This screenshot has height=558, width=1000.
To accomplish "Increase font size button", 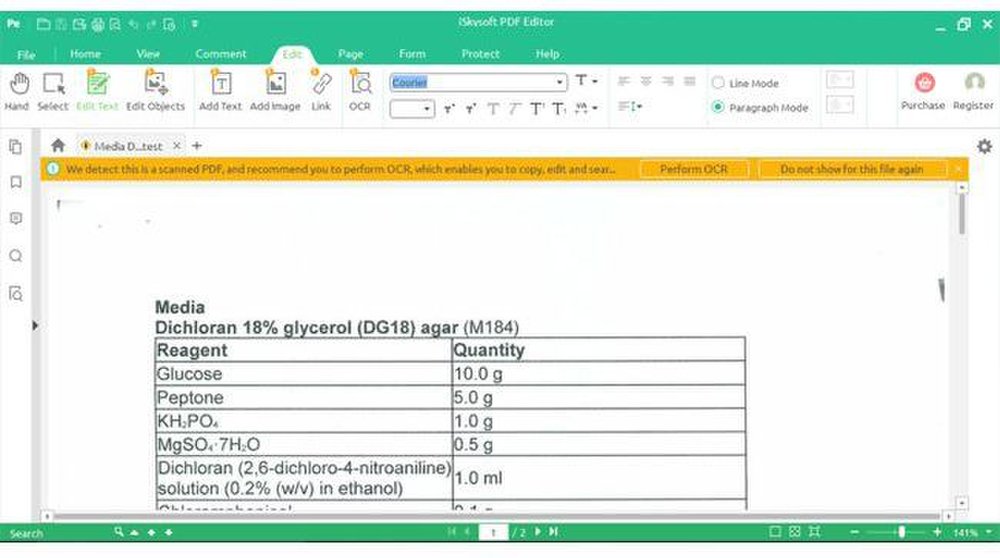I will click(450, 108).
